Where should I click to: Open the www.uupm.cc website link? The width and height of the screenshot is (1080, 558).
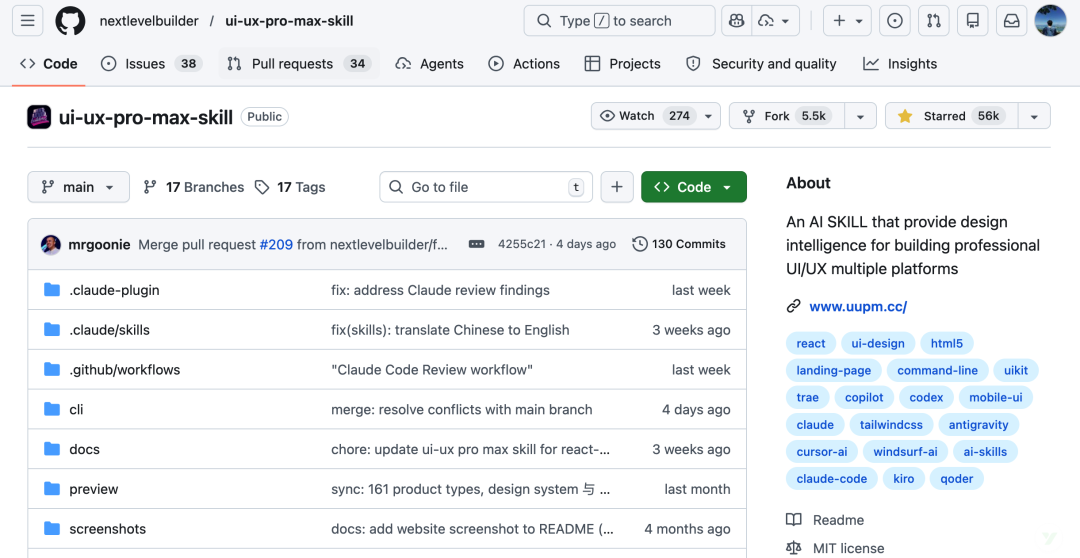click(x=858, y=307)
